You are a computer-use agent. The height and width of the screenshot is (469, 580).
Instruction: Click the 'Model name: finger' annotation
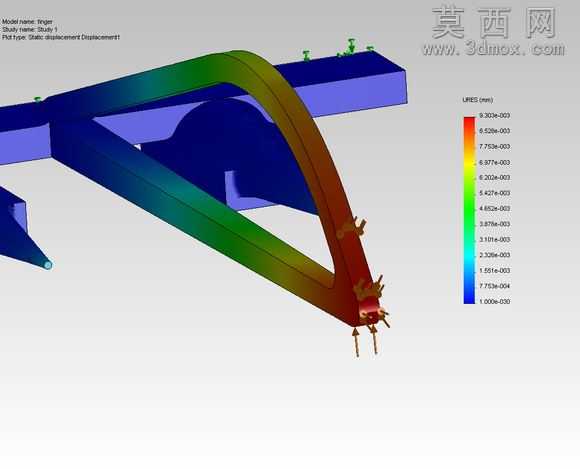[27, 22]
